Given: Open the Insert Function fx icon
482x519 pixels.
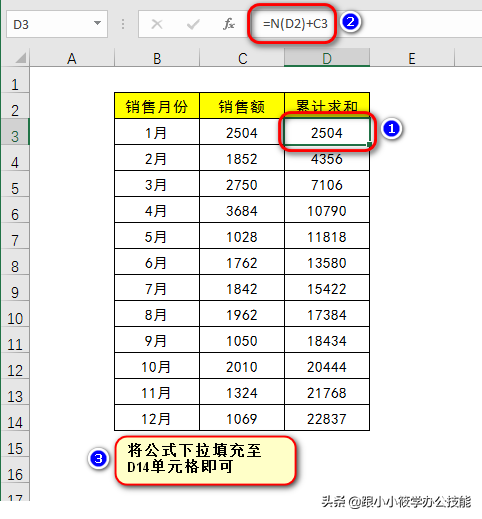Looking at the screenshot, I should (x=229, y=24).
